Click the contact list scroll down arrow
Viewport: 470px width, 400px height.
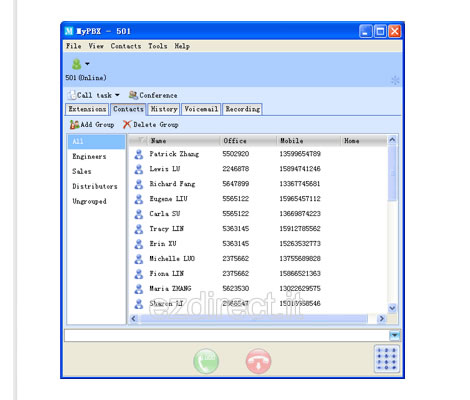(x=392, y=308)
